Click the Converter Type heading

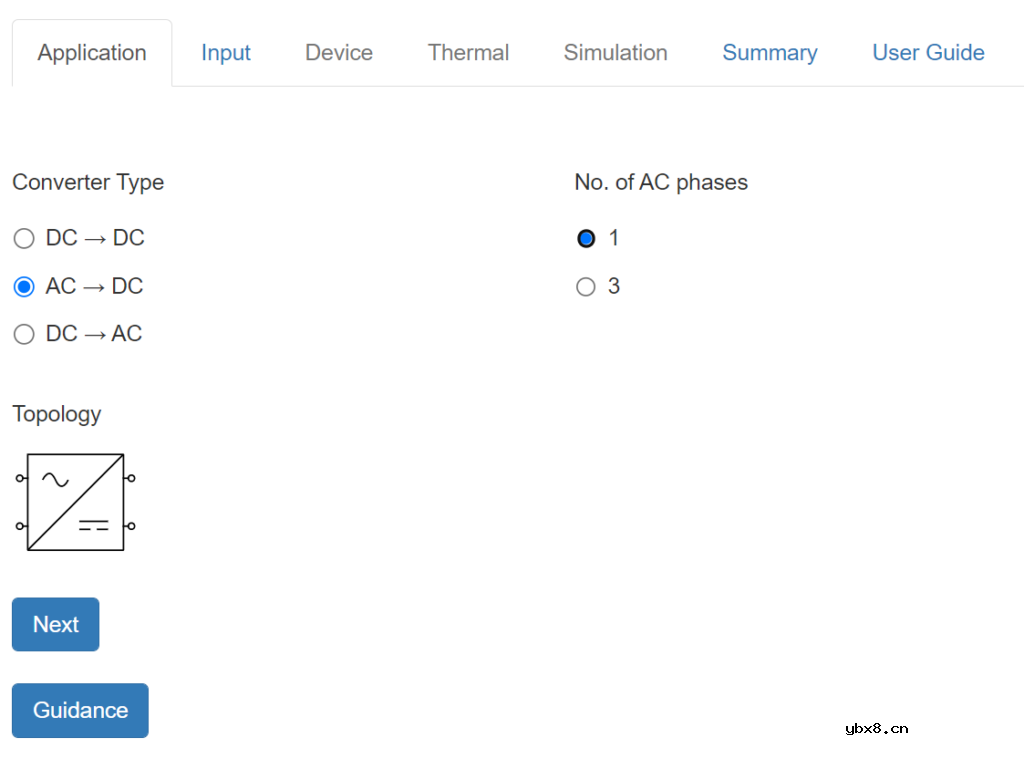tap(88, 183)
